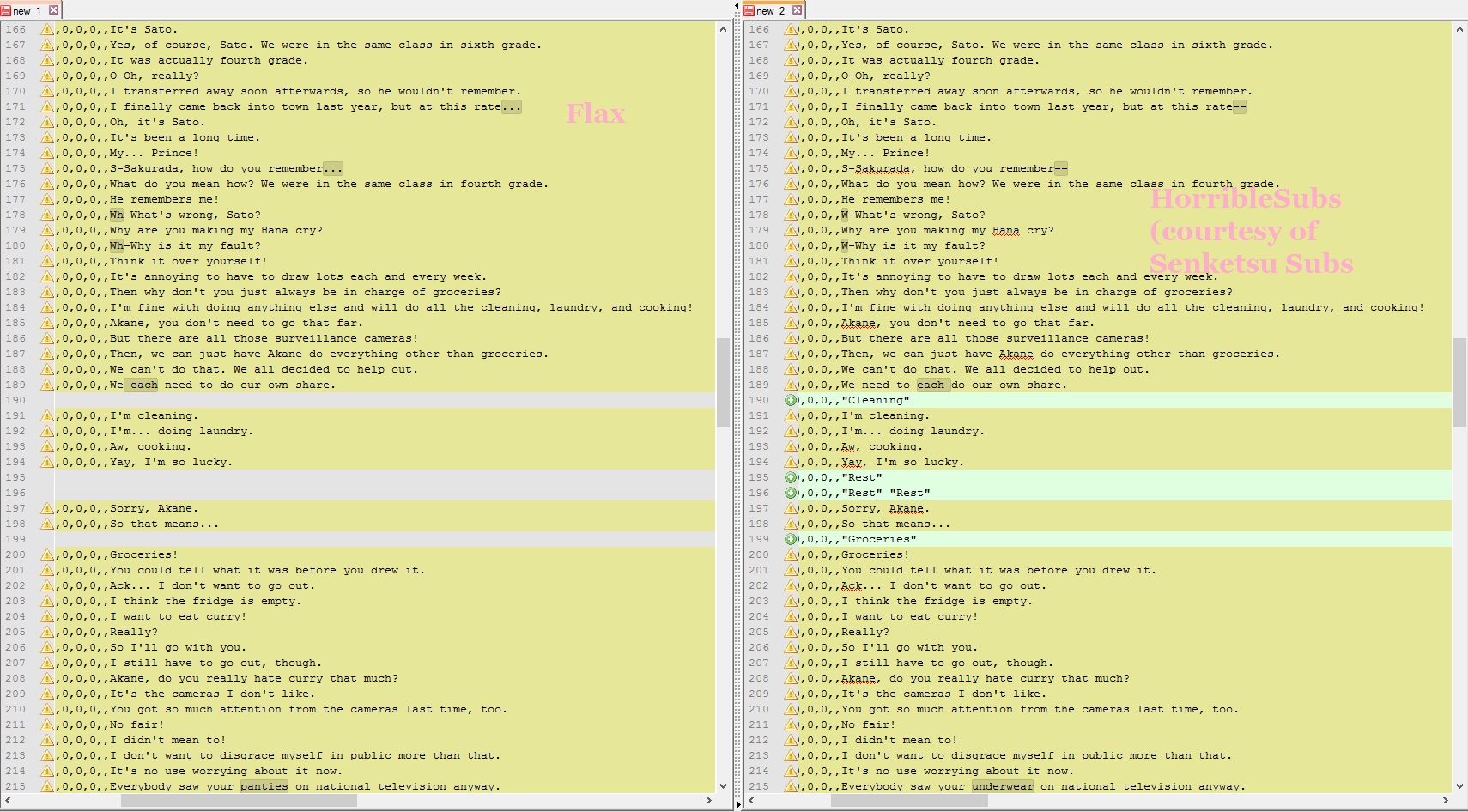Viewport: 1468px width, 812px height.
Task: Click the scroll-up arrow of the new 2 pane
Action: click(x=1459, y=29)
